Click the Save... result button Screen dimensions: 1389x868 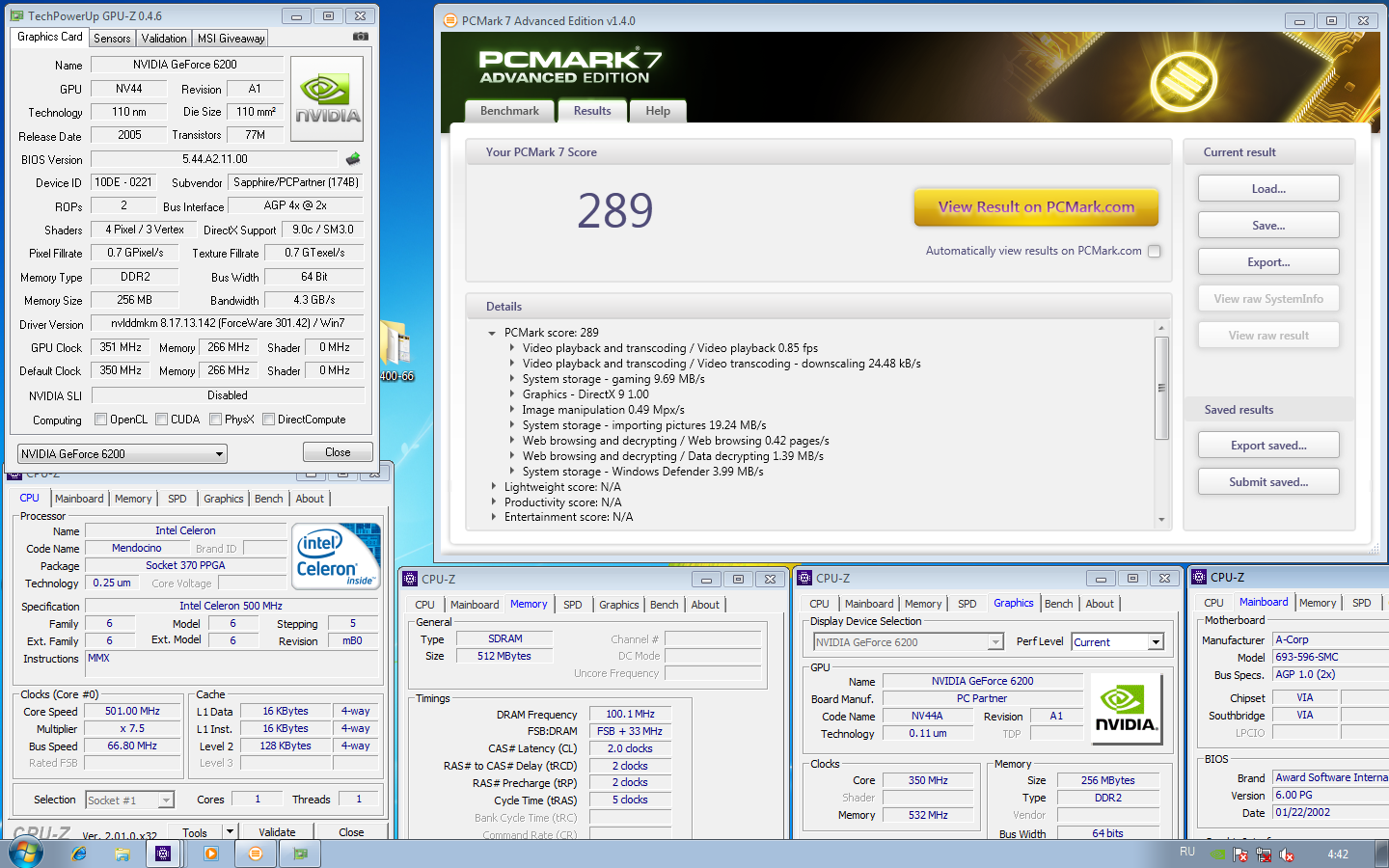1268,226
